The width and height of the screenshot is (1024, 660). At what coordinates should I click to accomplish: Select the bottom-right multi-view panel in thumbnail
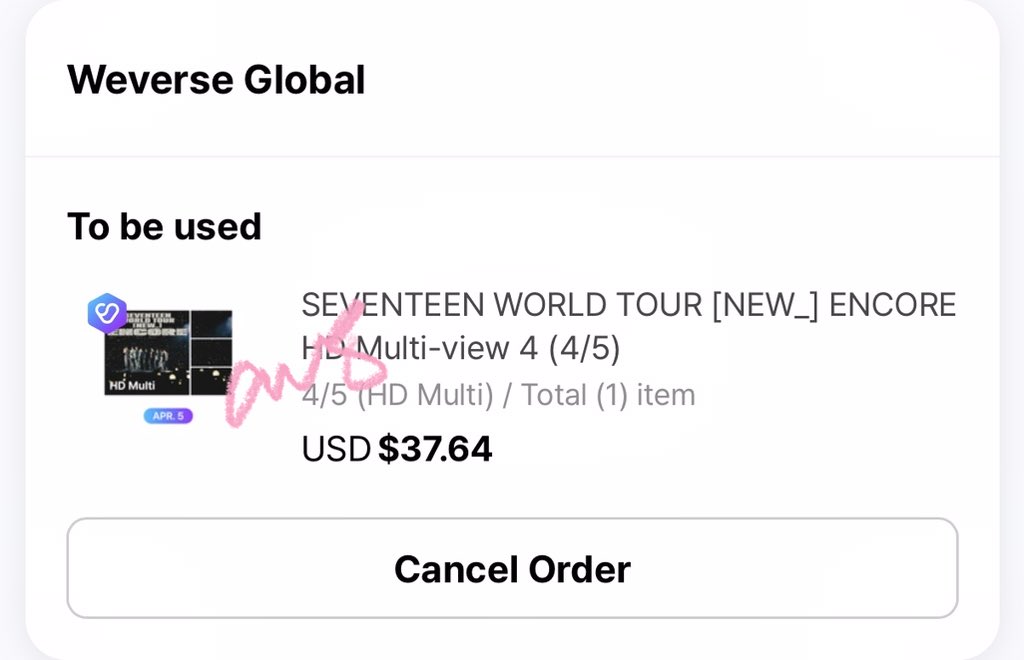(x=212, y=381)
